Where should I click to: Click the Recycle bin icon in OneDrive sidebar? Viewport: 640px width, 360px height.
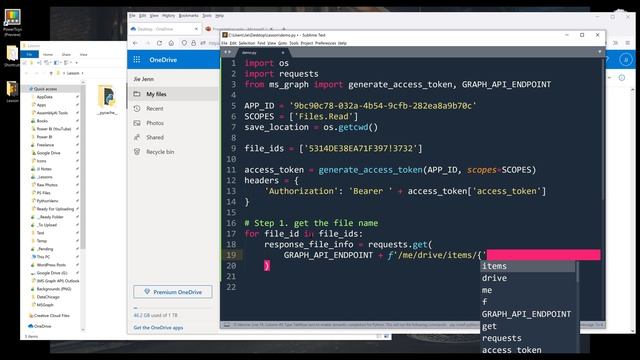[x=137, y=151]
